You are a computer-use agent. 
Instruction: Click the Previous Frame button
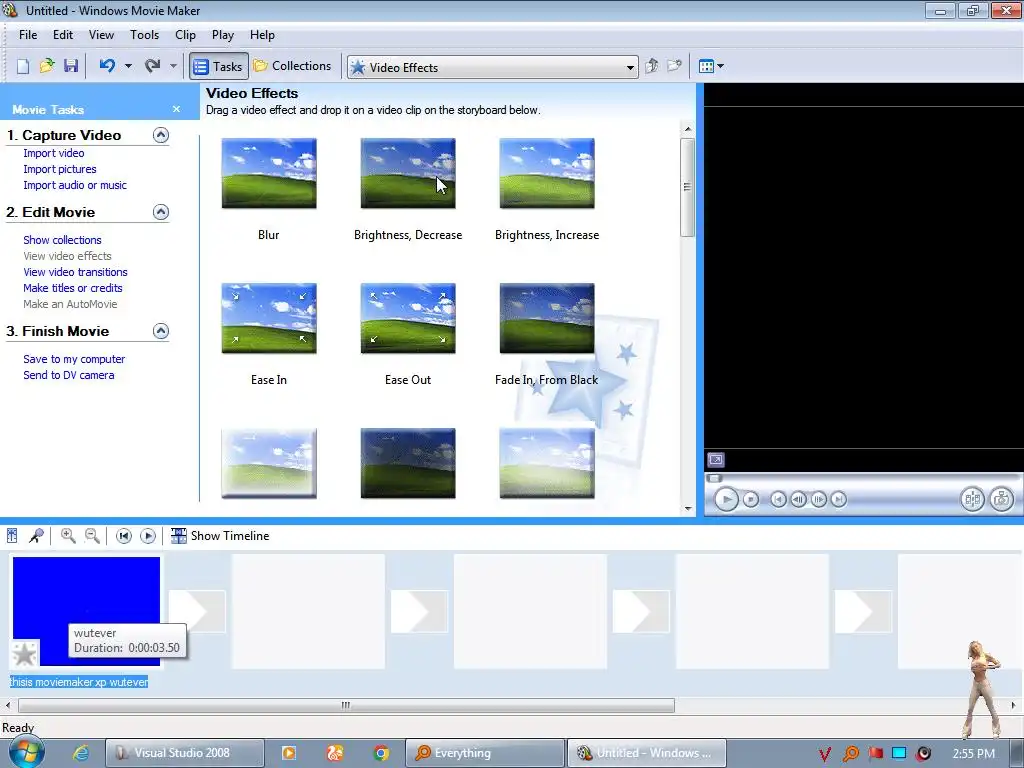click(x=798, y=500)
